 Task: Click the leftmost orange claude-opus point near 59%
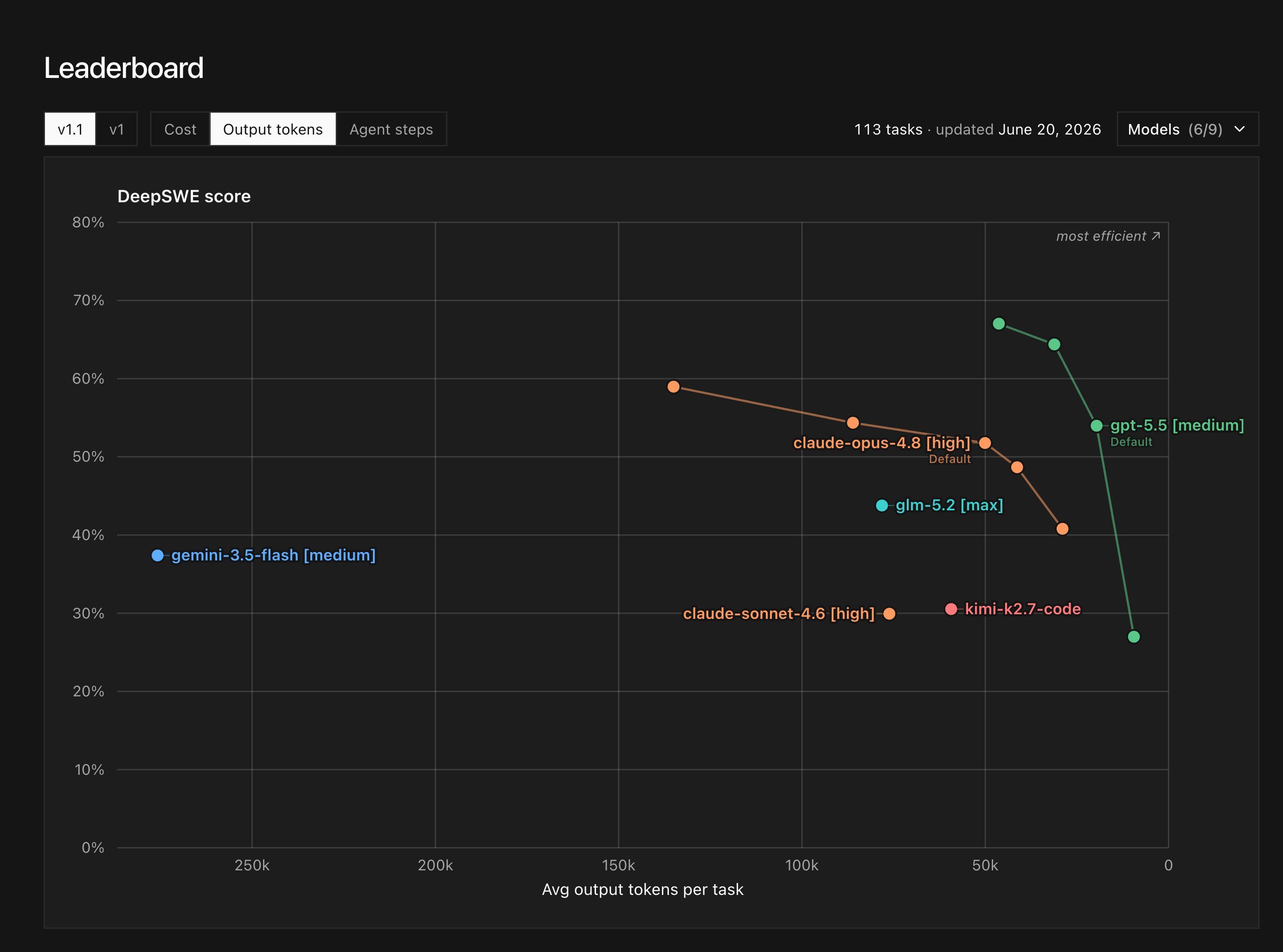tap(674, 386)
